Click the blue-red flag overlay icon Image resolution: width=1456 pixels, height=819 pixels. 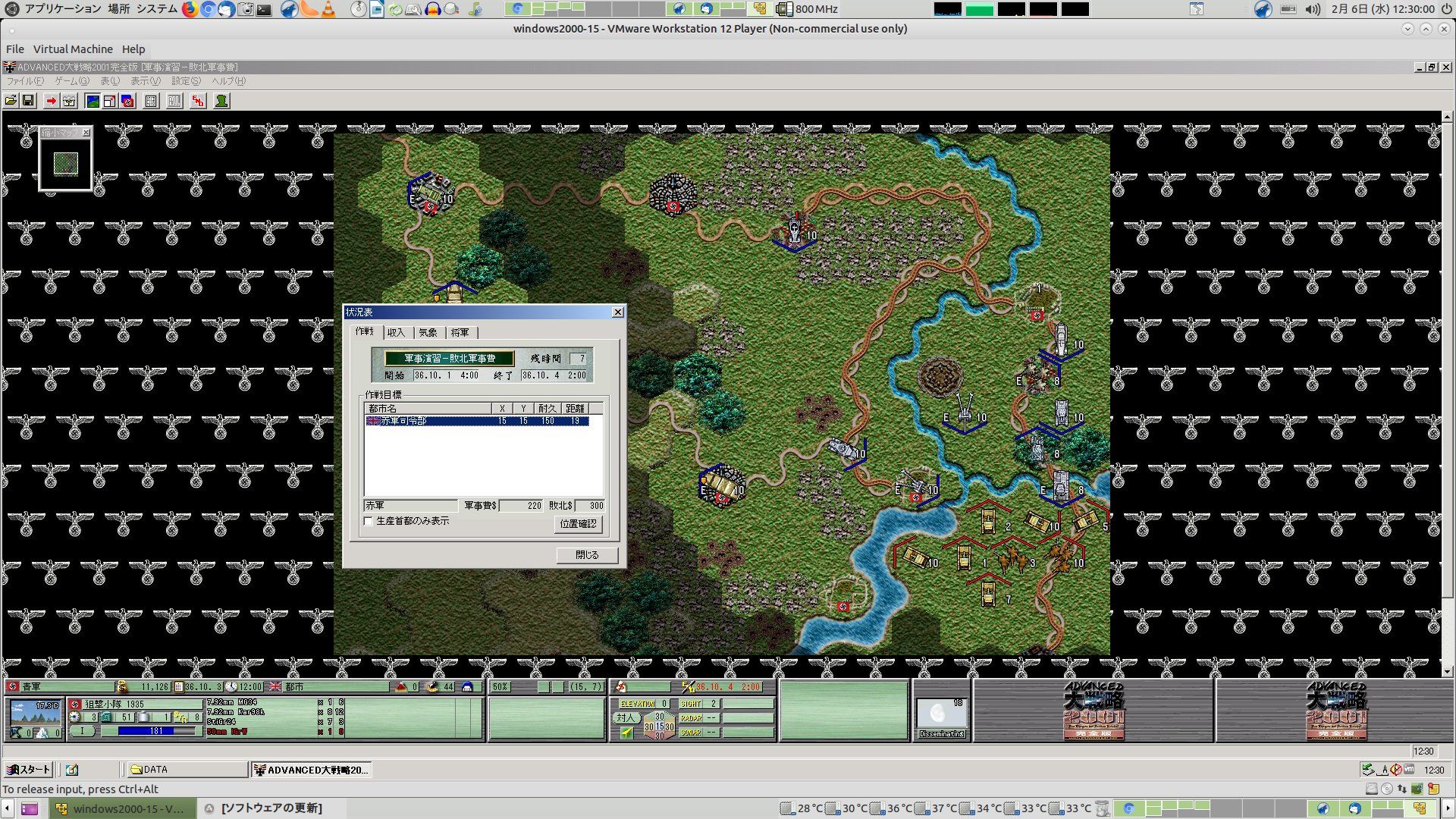pos(127,101)
